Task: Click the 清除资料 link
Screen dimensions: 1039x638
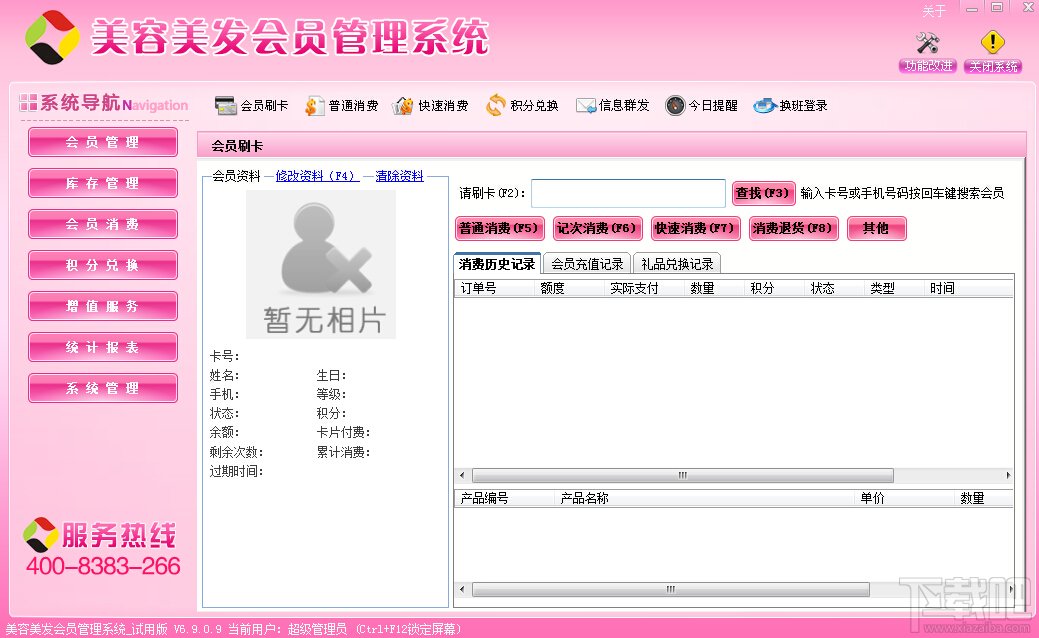Action: pyautogui.click(x=399, y=176)
